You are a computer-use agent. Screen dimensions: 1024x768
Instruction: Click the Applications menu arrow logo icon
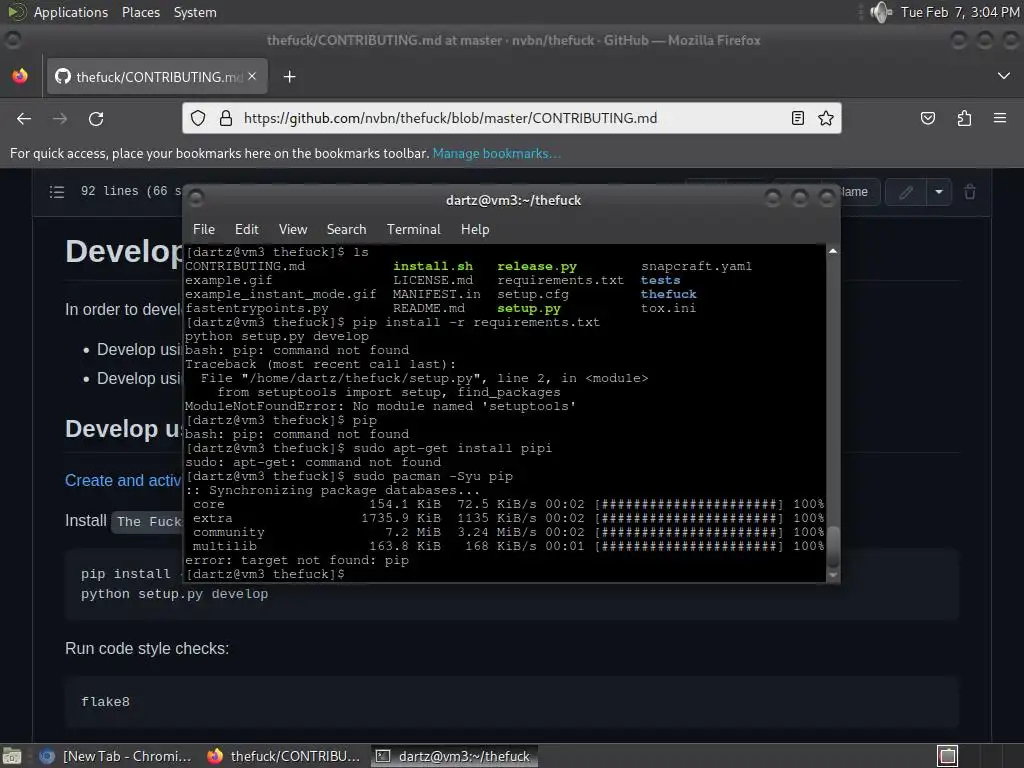16,12
